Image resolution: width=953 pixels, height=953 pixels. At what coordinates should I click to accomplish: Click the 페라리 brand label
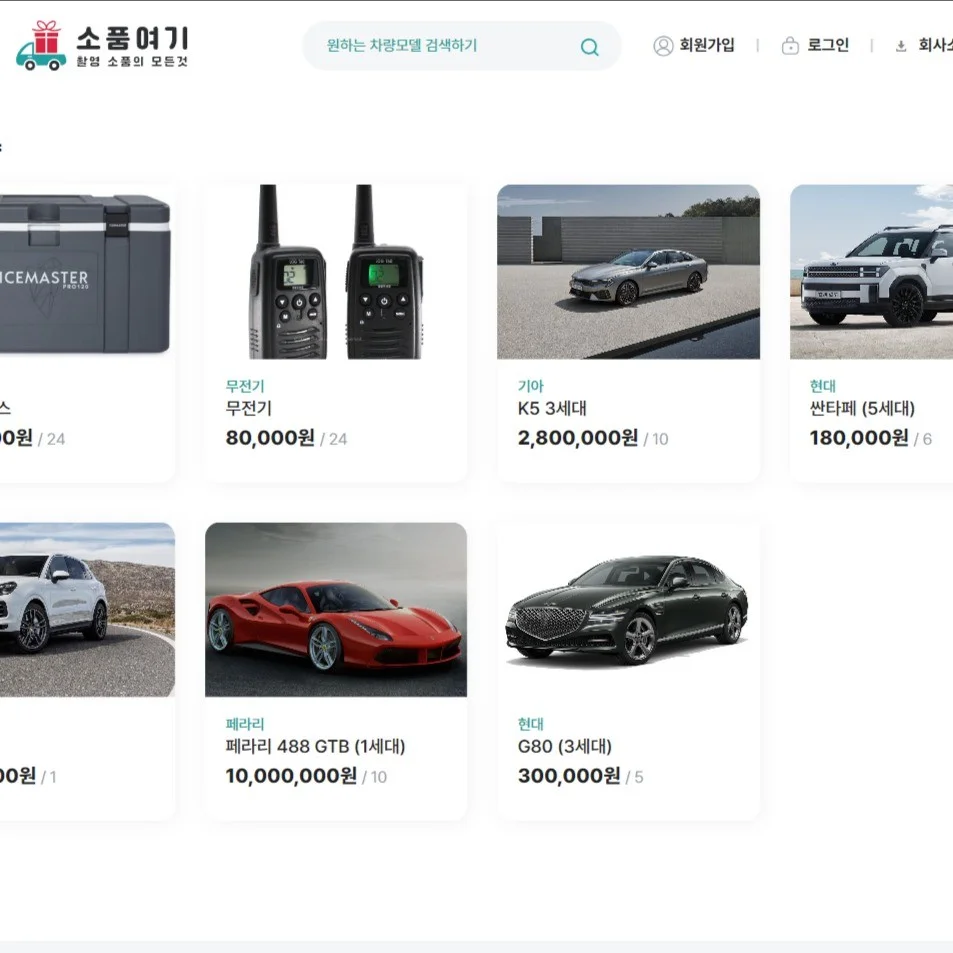click(245, 724)
